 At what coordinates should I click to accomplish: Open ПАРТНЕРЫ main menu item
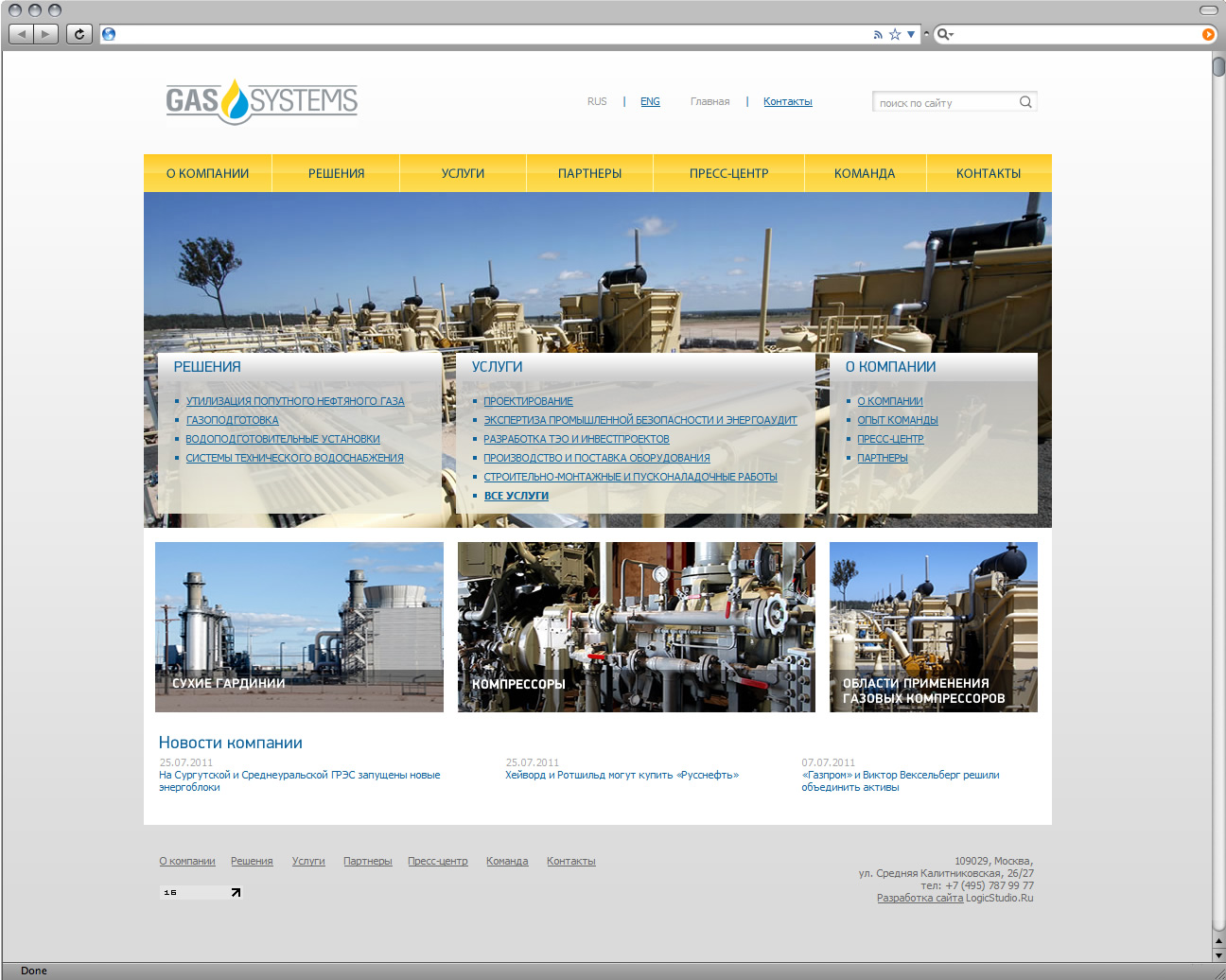click(x=589, y=173)
